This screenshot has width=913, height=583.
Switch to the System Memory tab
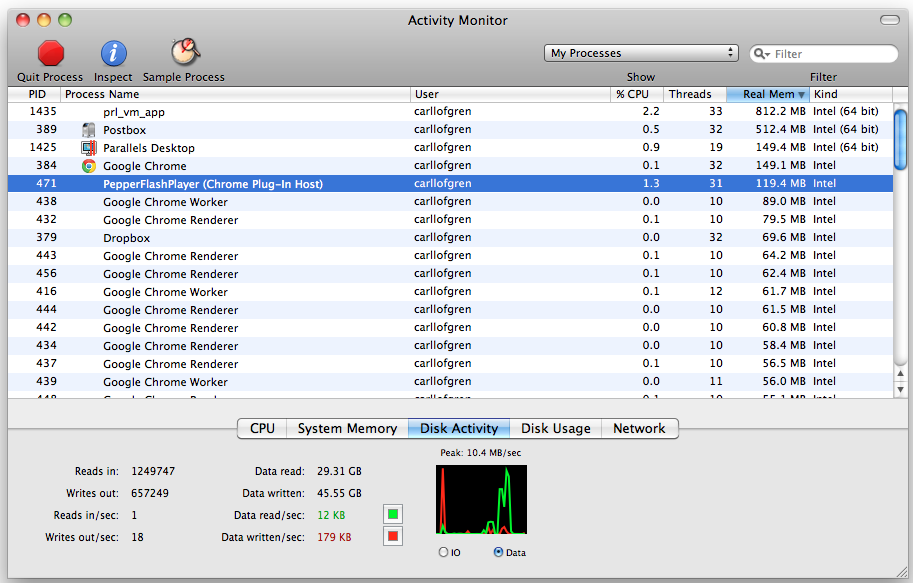tap(347, 429)
